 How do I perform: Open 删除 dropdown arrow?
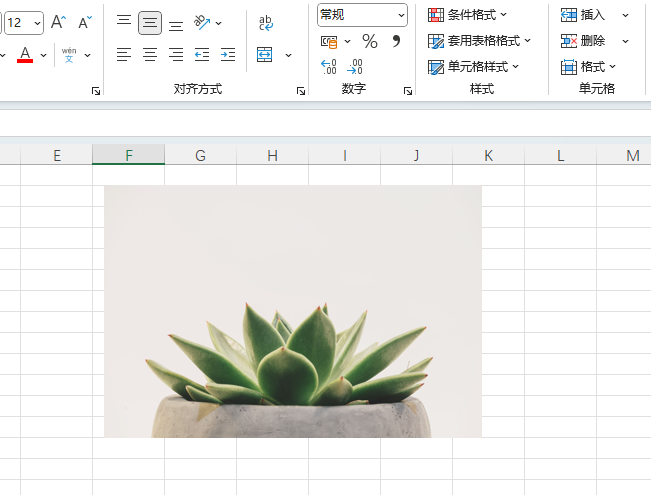click(625, 42)
